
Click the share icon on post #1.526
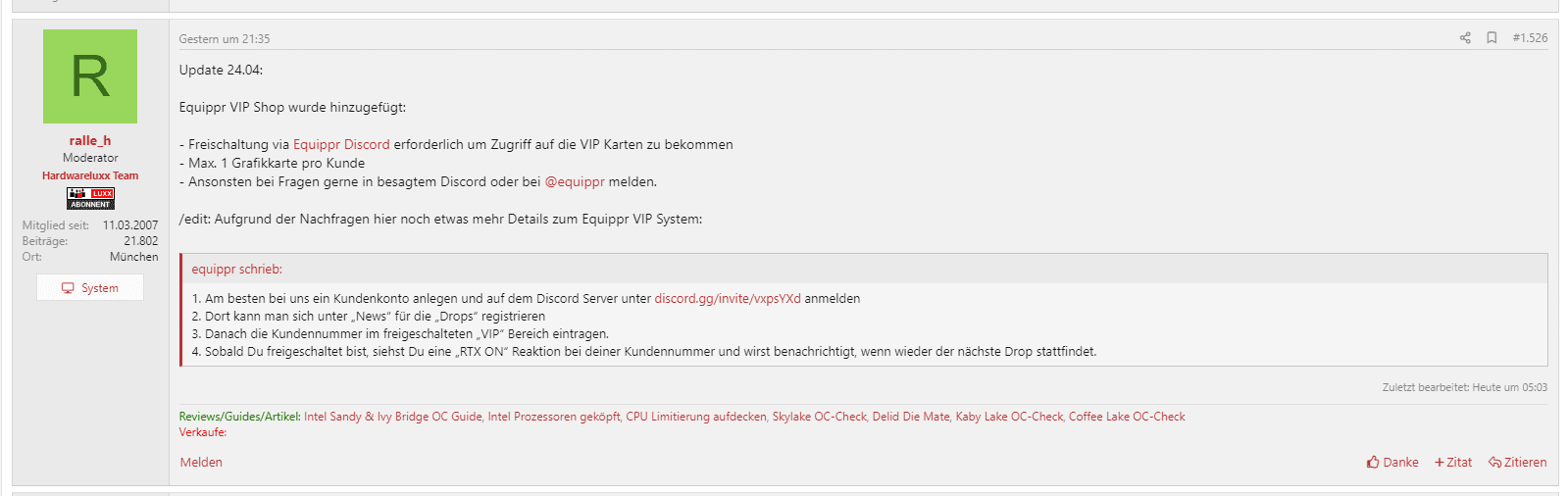point(1465,38)
